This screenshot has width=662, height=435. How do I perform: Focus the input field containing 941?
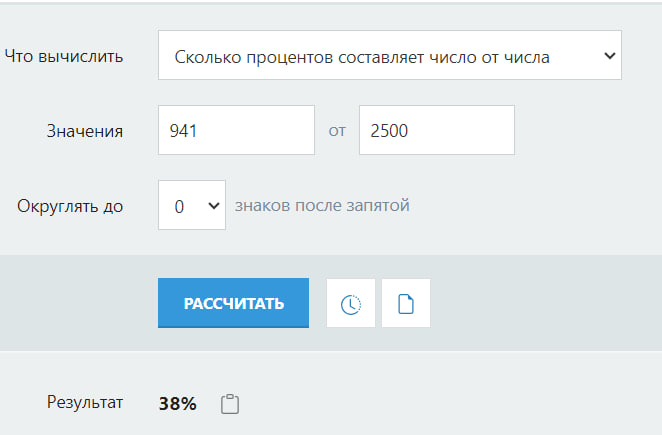pos(236,130)
